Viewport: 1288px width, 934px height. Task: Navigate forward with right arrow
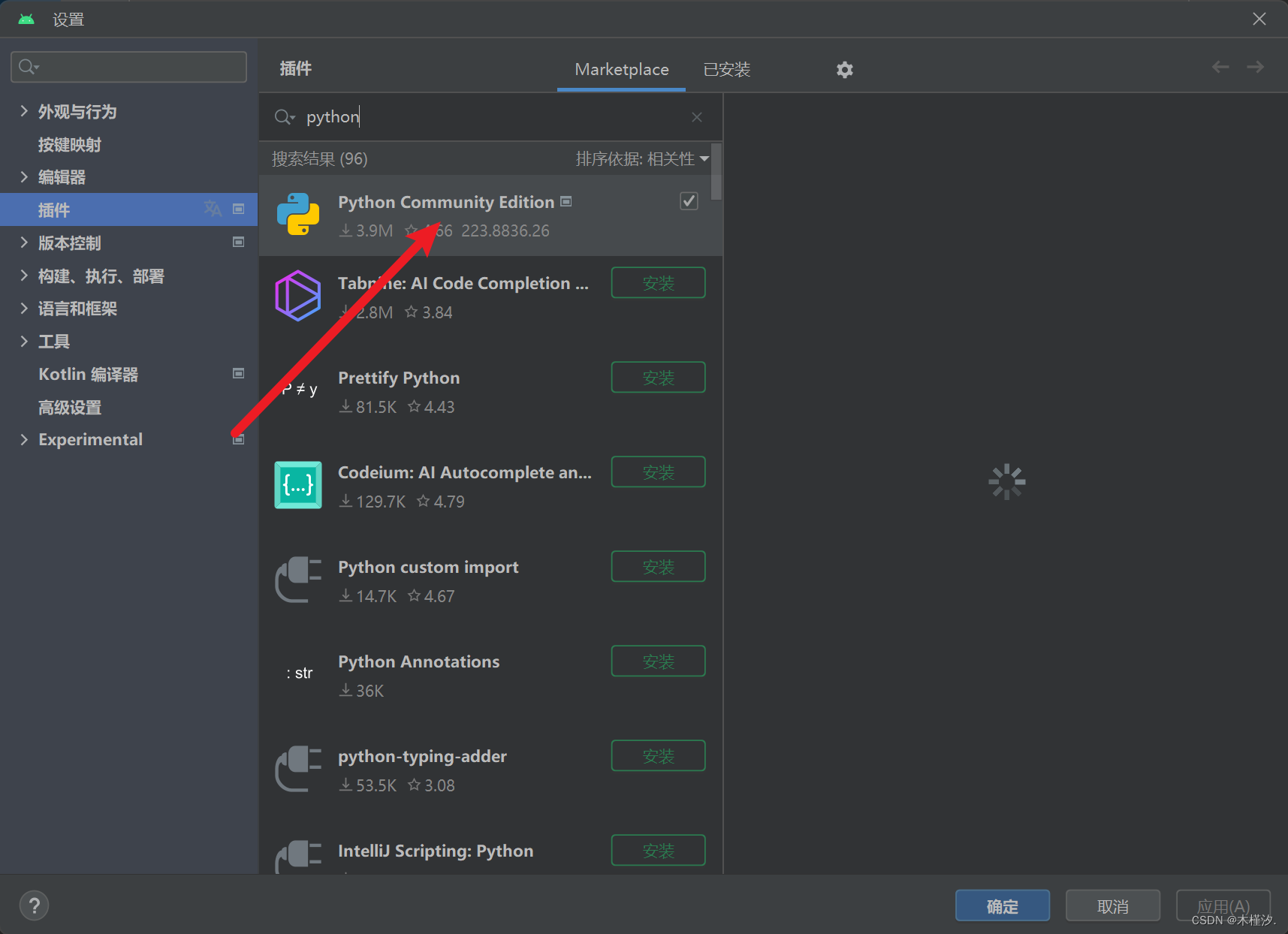click(1256, 67)
